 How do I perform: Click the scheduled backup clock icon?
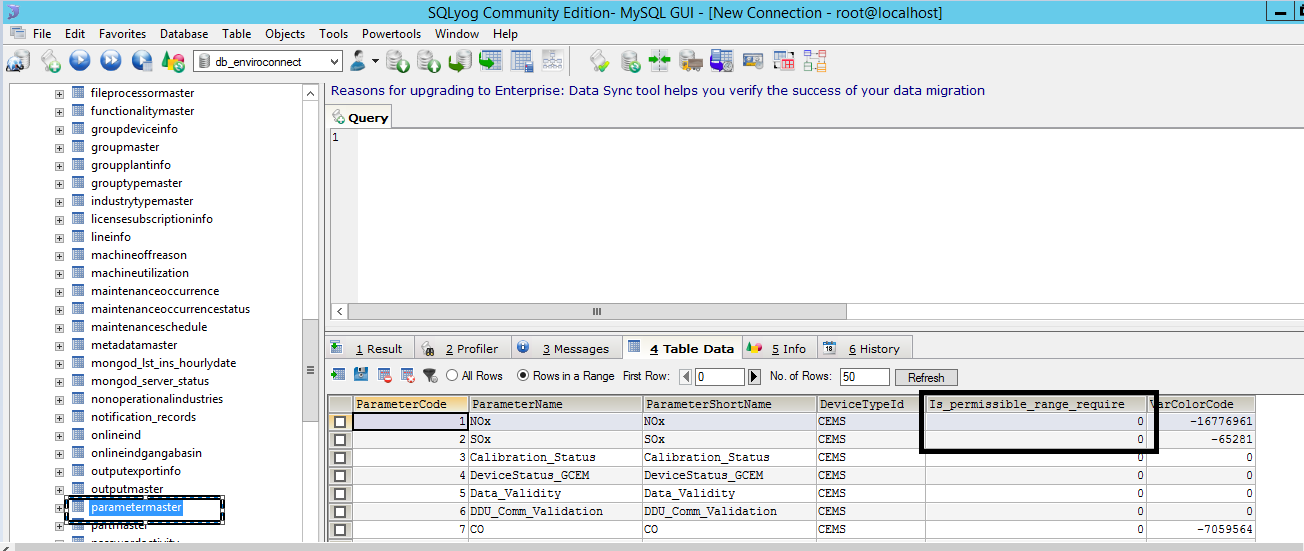[722, 61]
